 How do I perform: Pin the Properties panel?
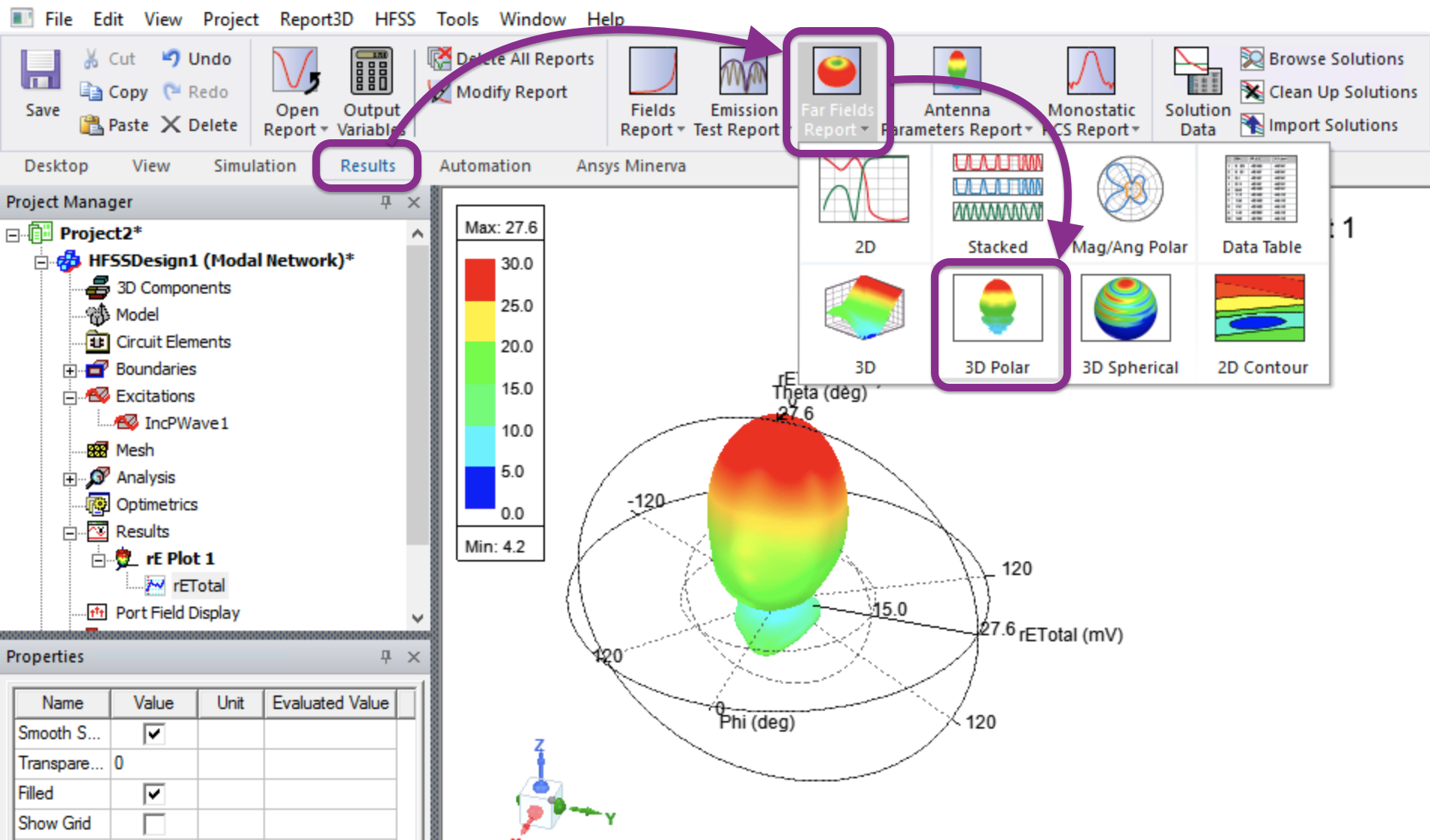(x=386, y=656)
